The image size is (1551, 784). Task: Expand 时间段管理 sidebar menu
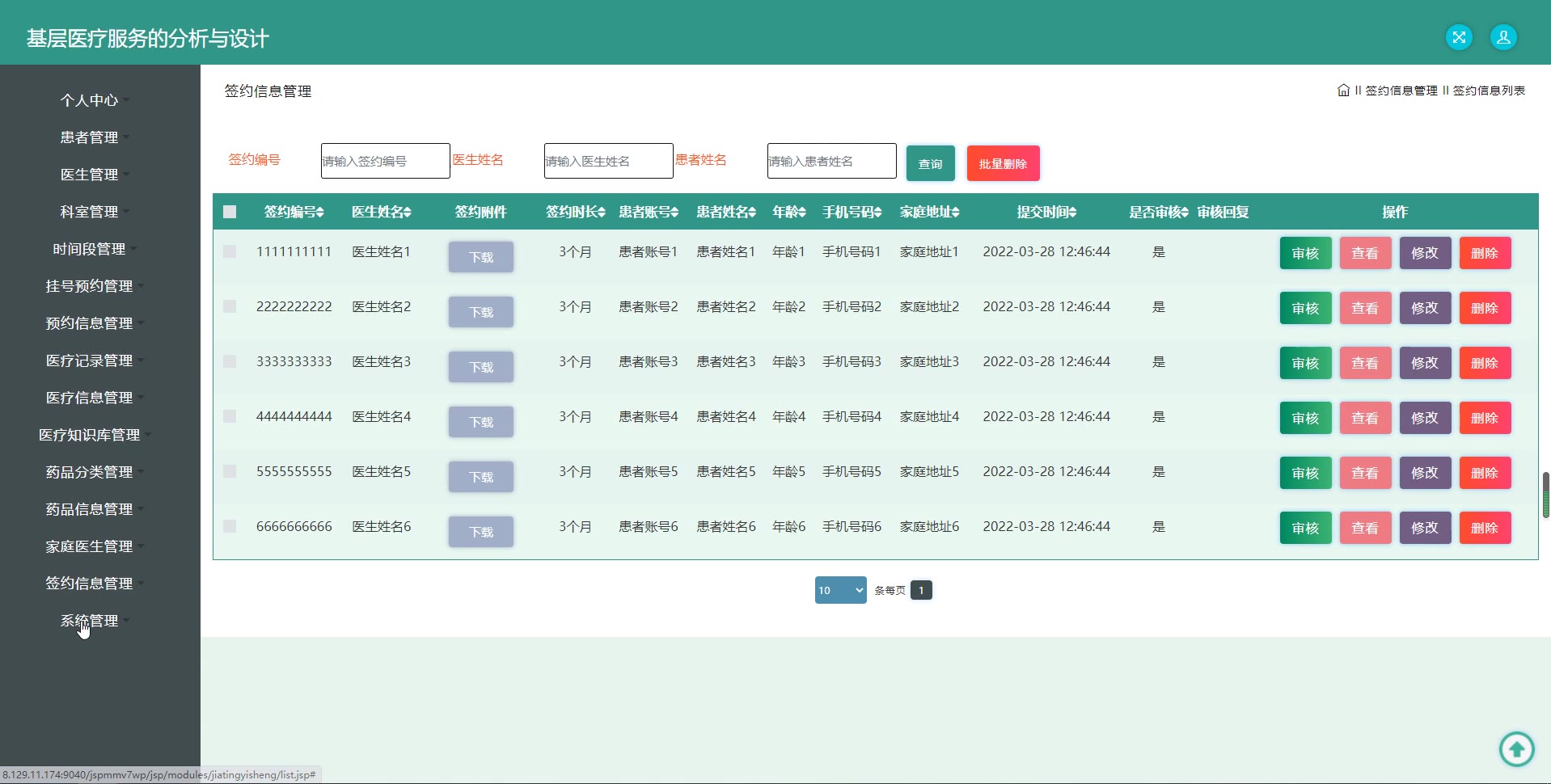coord(95,249)
